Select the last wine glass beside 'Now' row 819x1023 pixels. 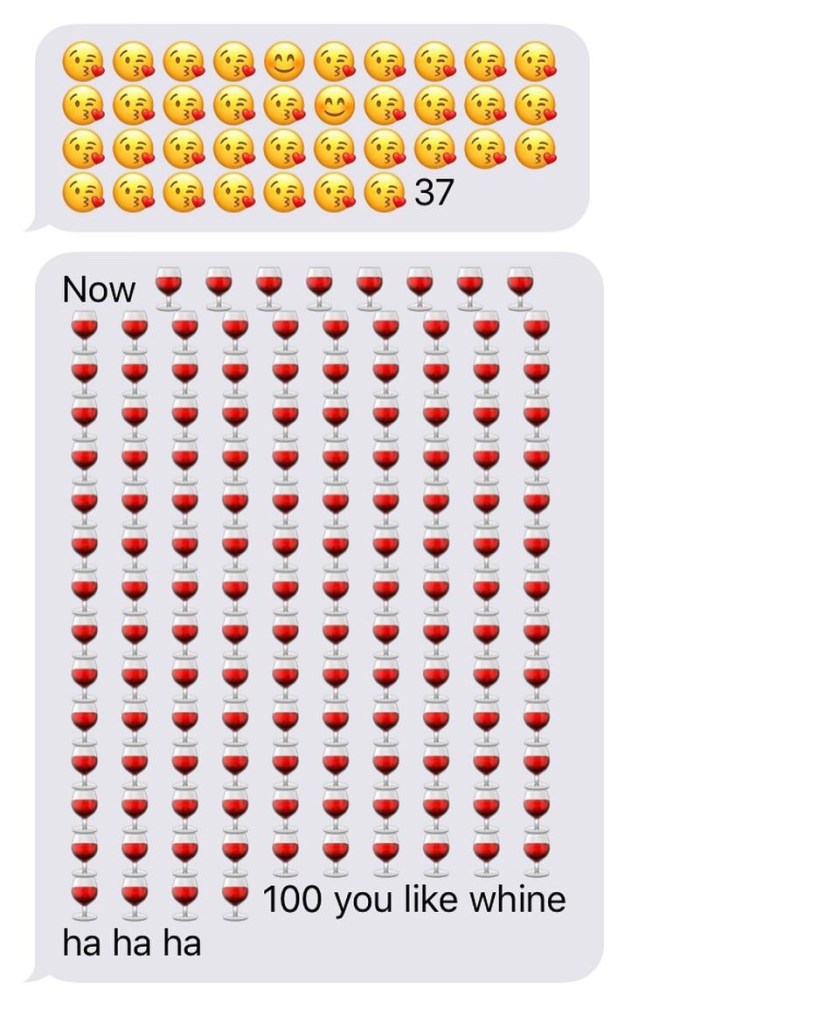520,288
